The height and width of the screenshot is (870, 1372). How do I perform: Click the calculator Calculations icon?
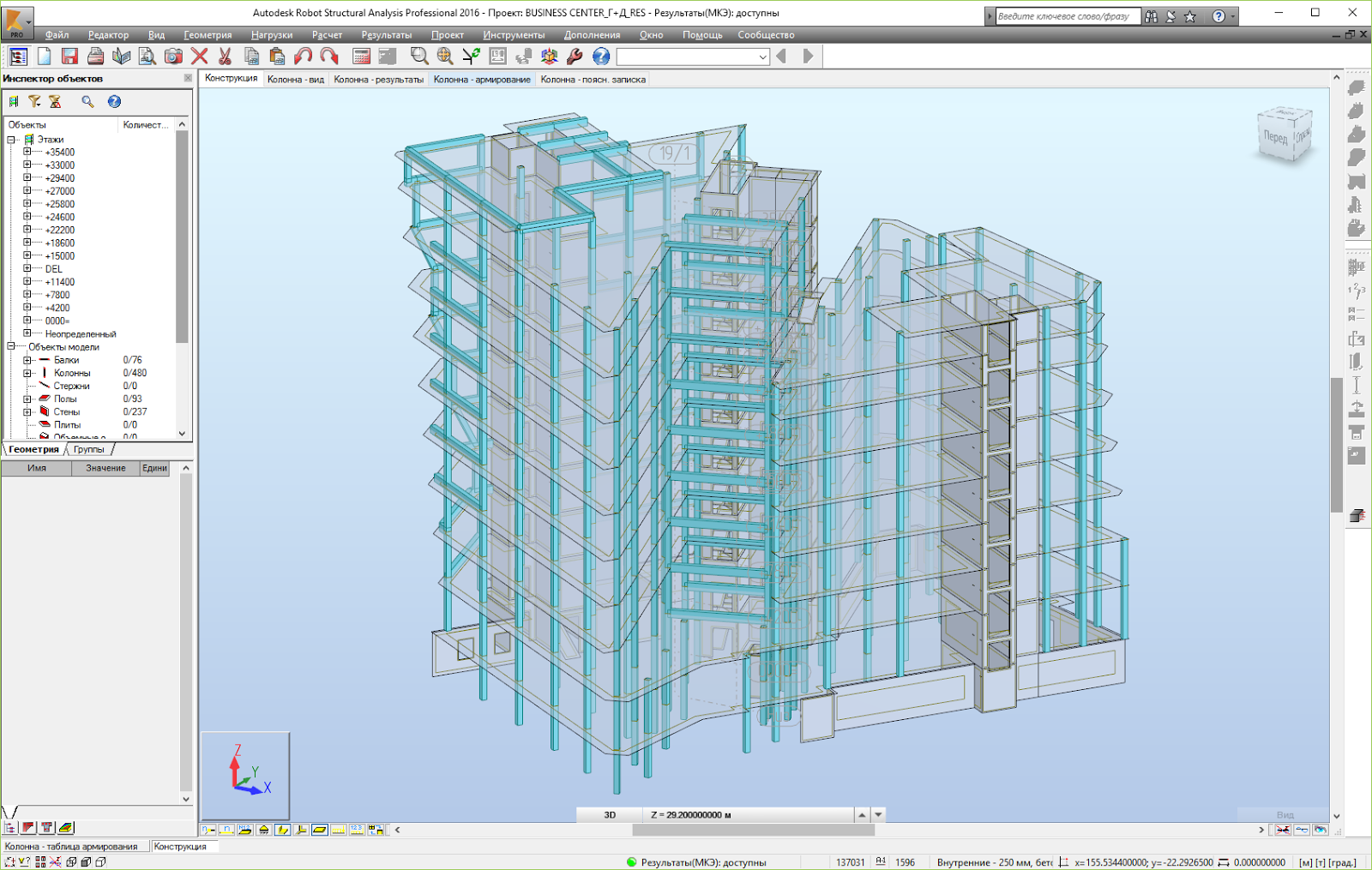point(362,57)
